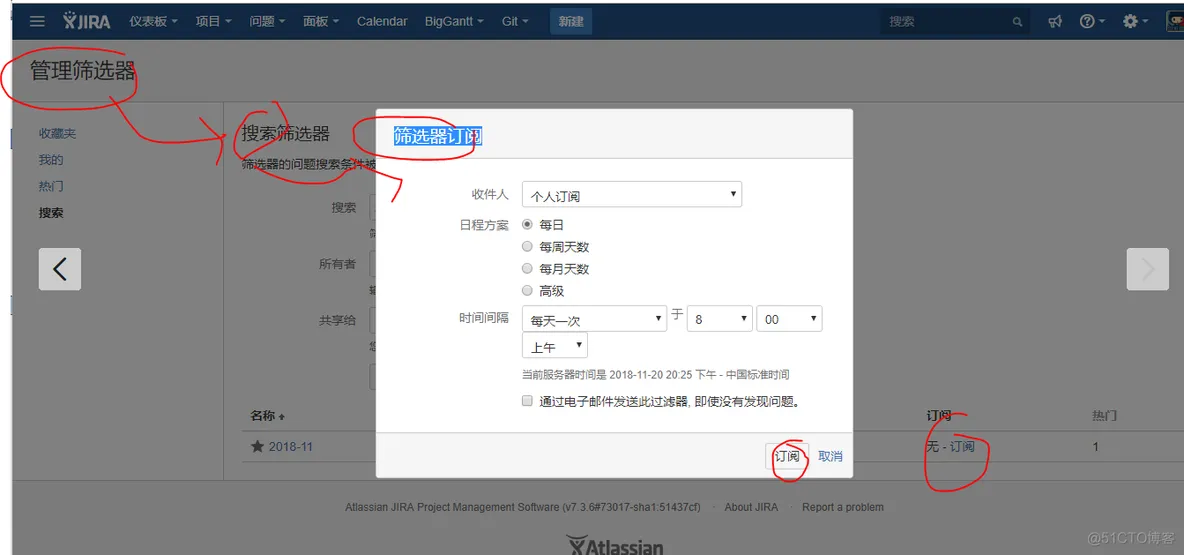This screenshot has width=1184, height=555.
Task: Open the 每天一次 interval dropdown
Action: pos(594,319)
